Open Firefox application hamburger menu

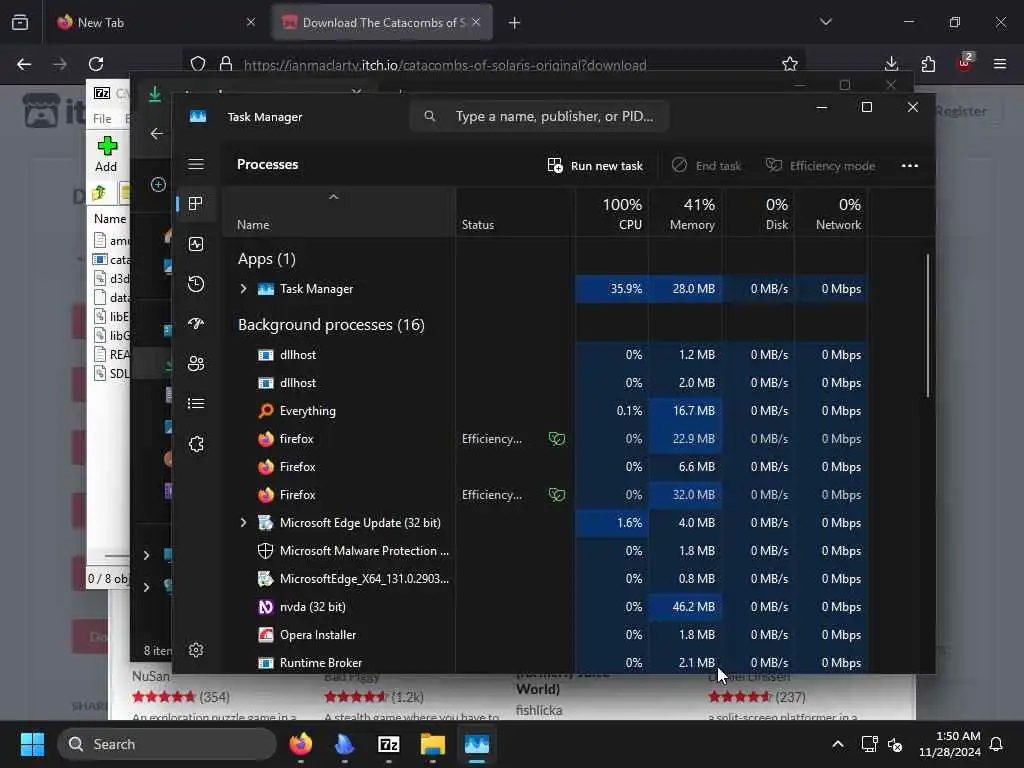point(1000,64)
